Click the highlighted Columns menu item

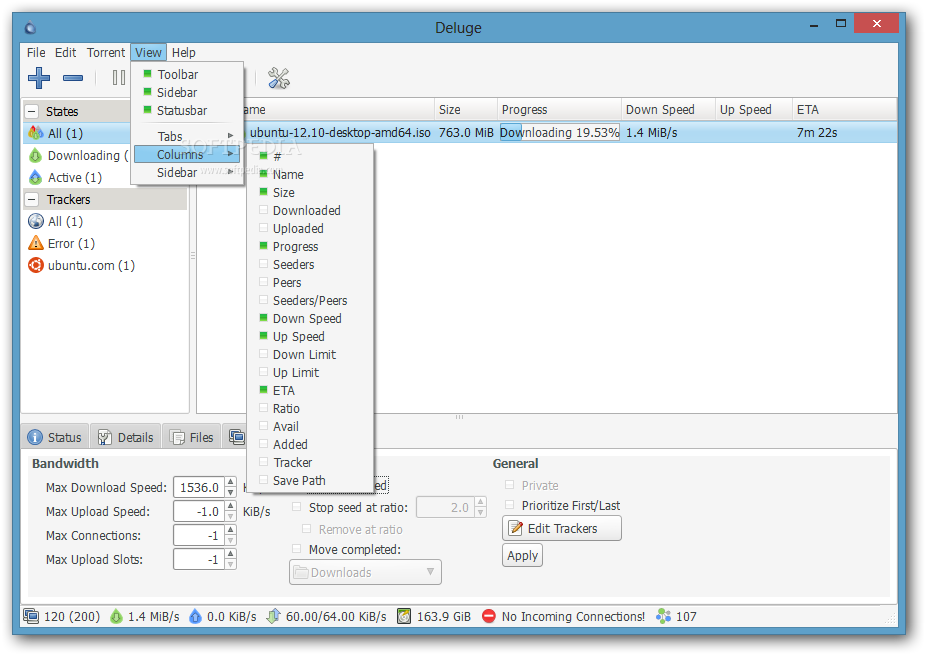tap(187, 155)
